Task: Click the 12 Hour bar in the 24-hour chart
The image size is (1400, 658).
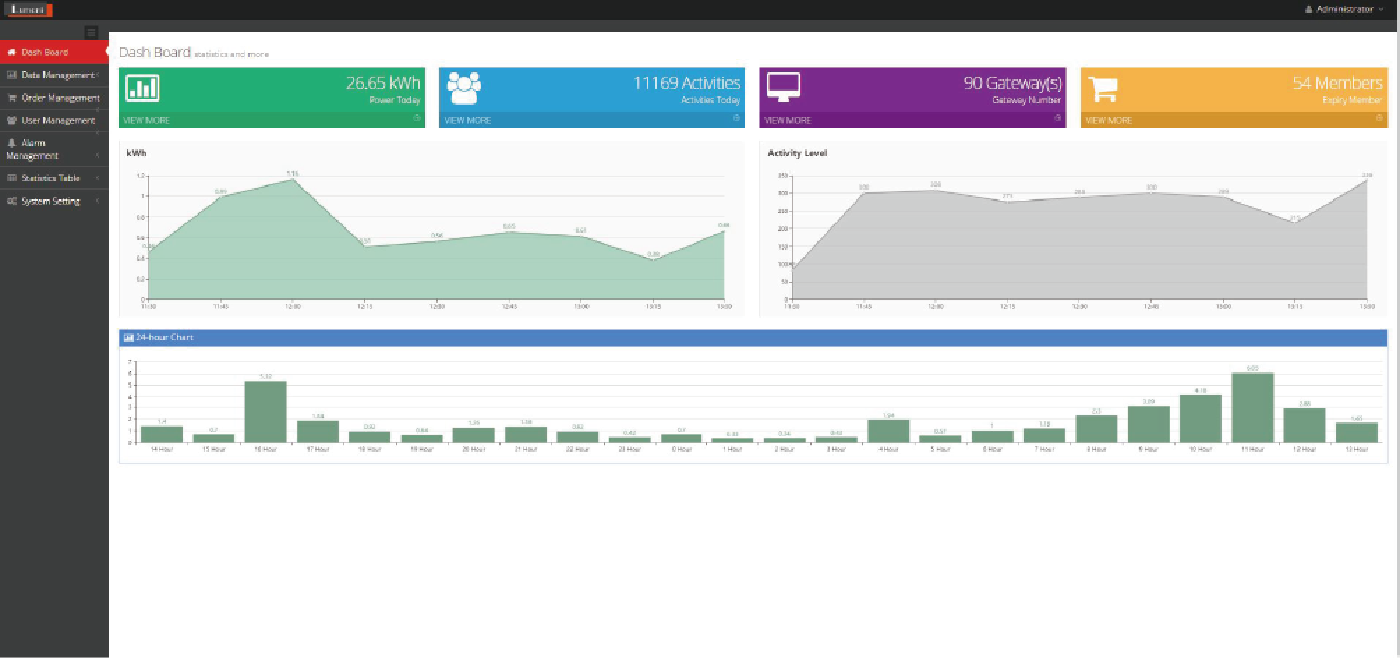Action: click(1304, 425)
